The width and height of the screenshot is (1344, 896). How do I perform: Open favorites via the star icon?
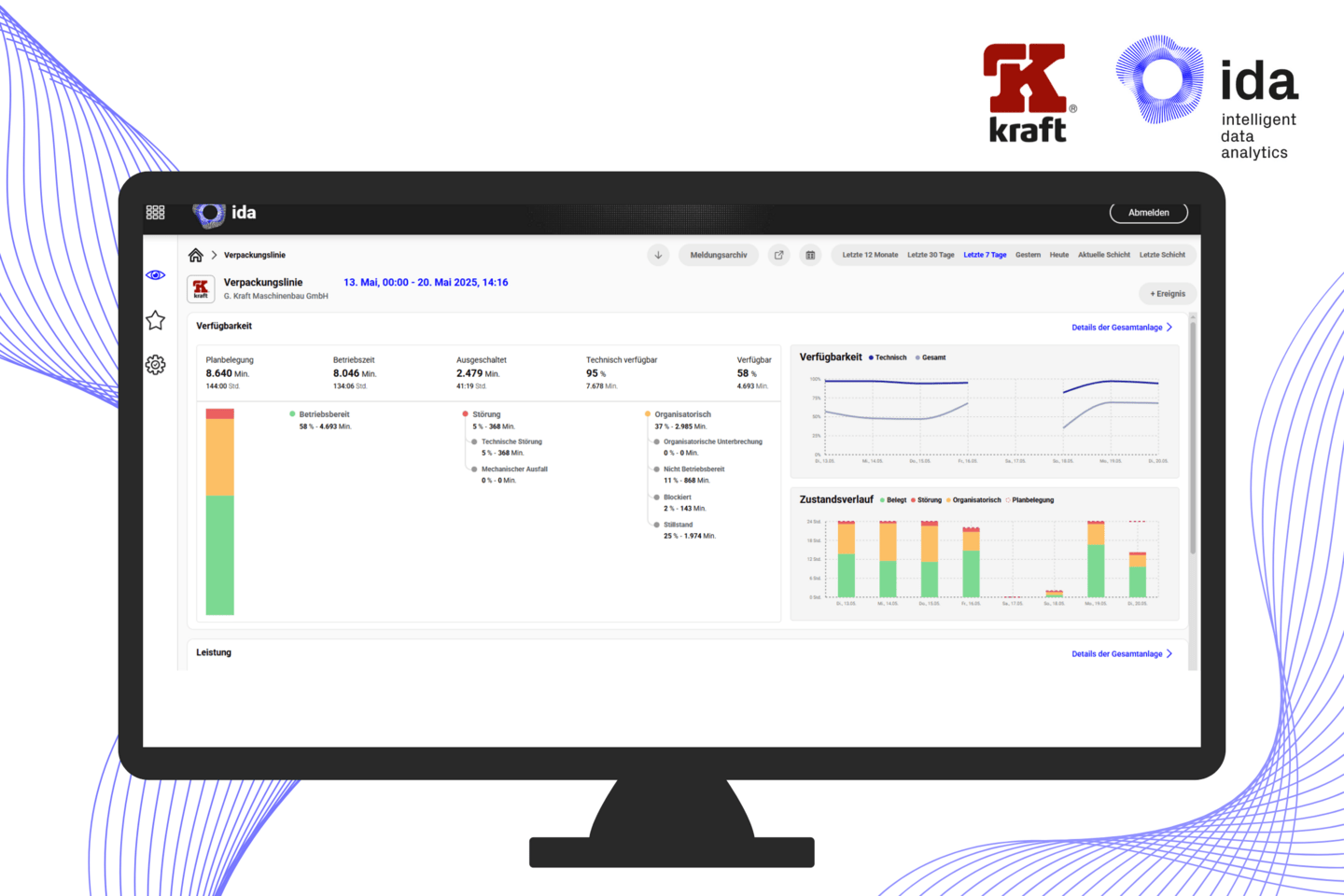[155, 320]
